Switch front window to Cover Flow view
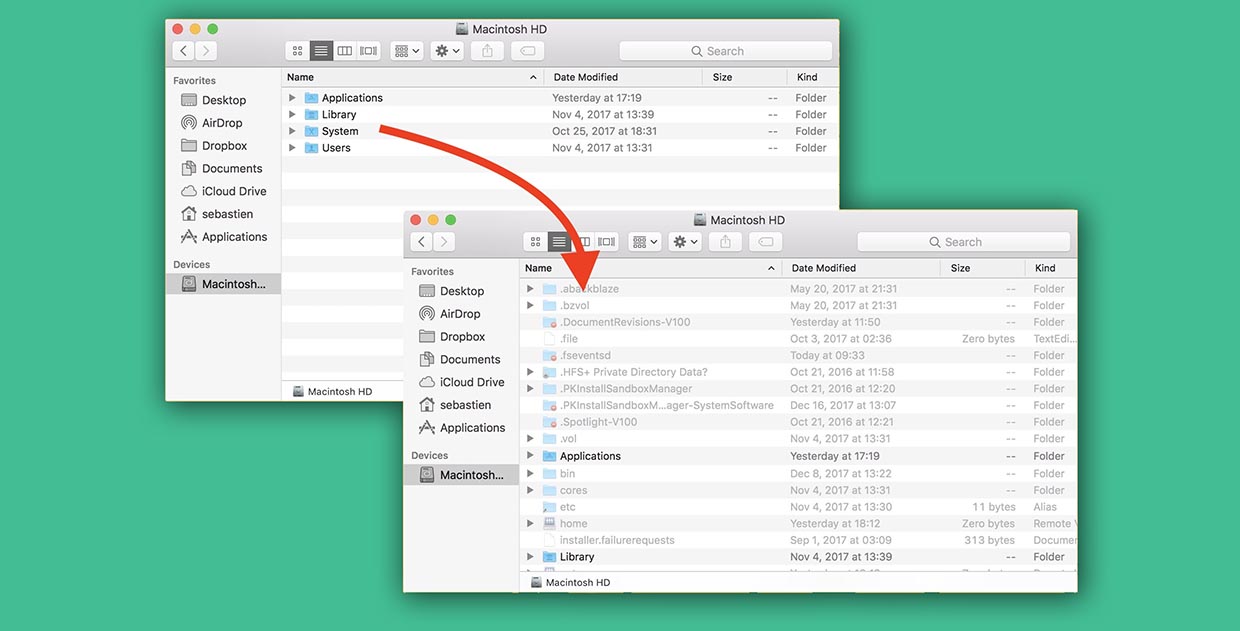 (607, 242)
